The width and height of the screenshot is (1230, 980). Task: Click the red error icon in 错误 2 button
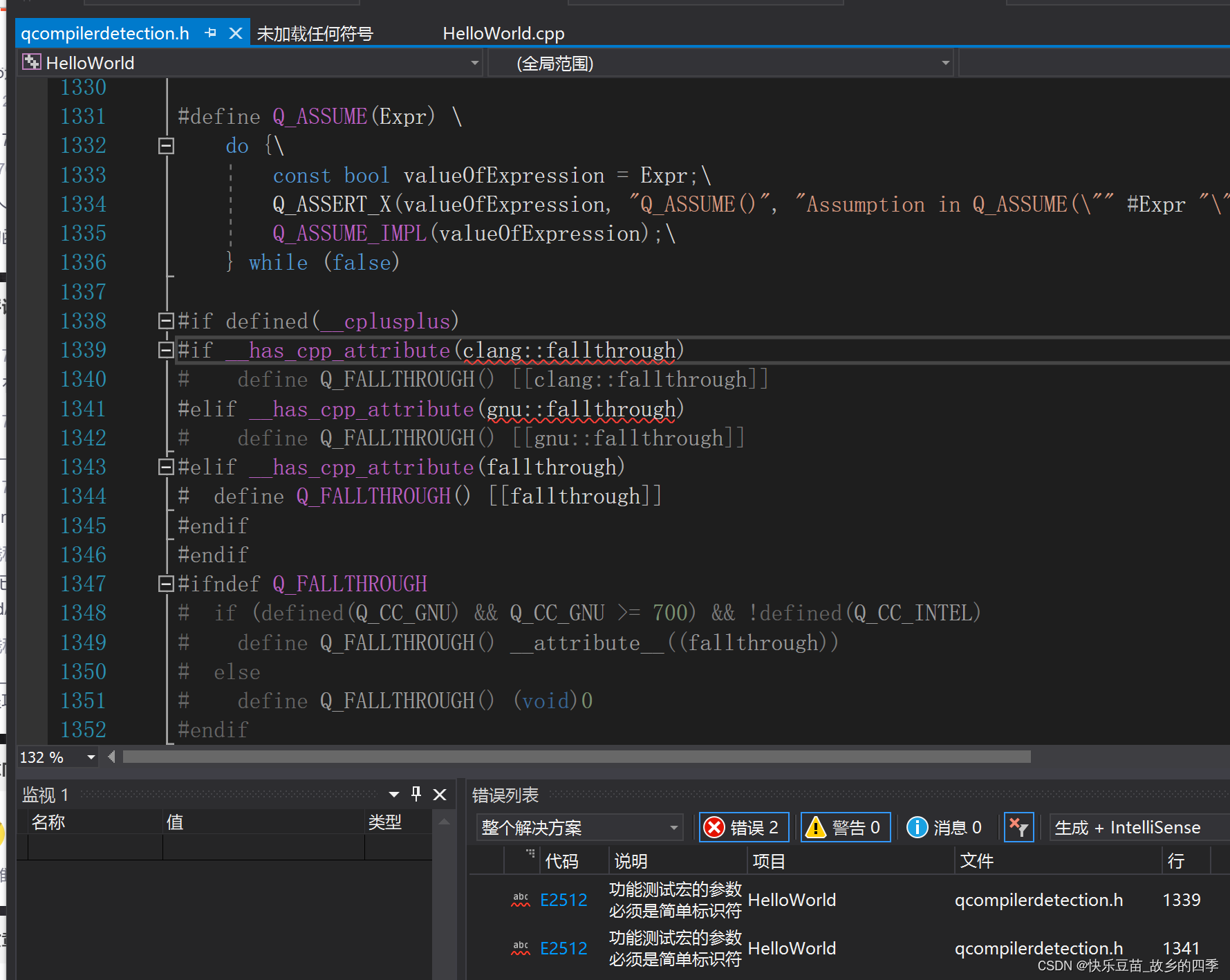tap(714, 827)
